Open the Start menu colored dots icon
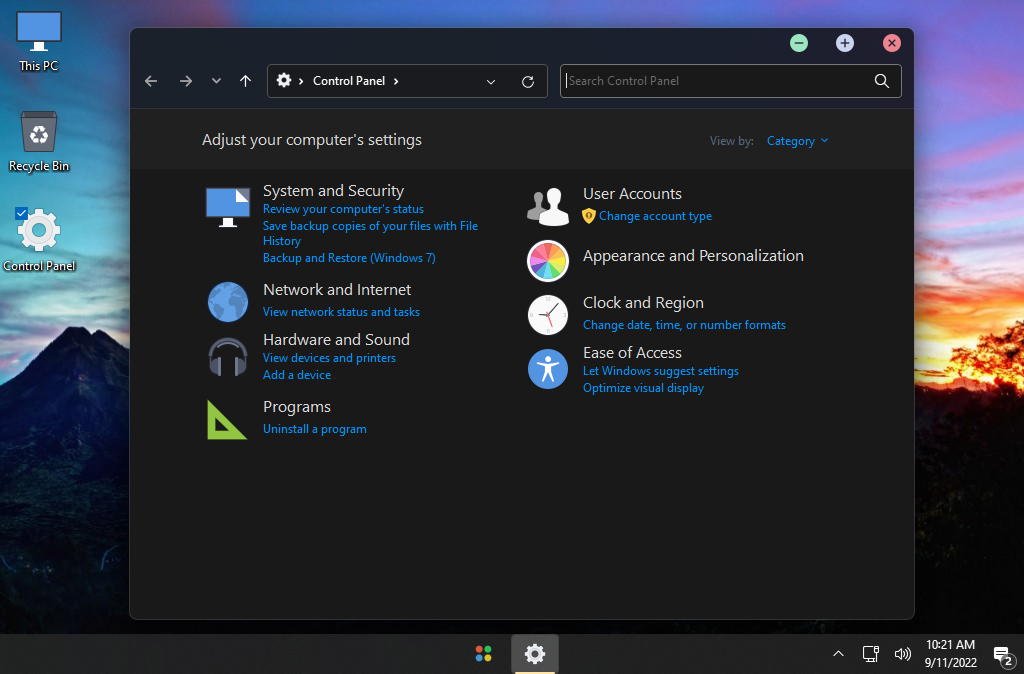1024x674 pixels. pos(483,654)
